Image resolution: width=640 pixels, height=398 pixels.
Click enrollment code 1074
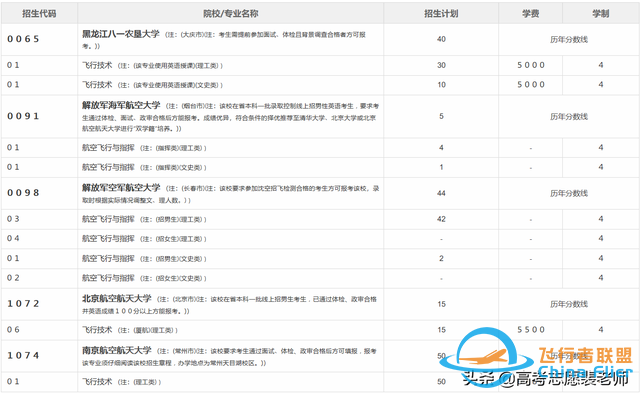coord(23,356)
